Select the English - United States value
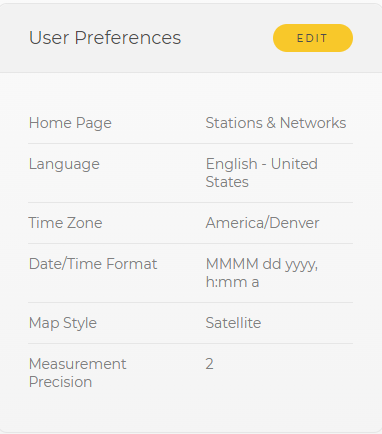This screenshot has height=434, width=382. 262,173
